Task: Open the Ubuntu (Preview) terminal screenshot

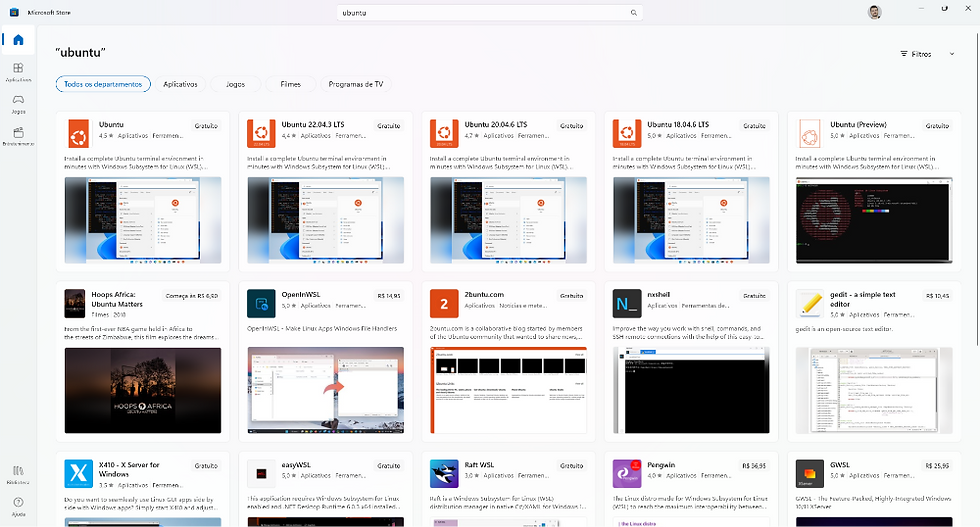Action: point(874,220)
